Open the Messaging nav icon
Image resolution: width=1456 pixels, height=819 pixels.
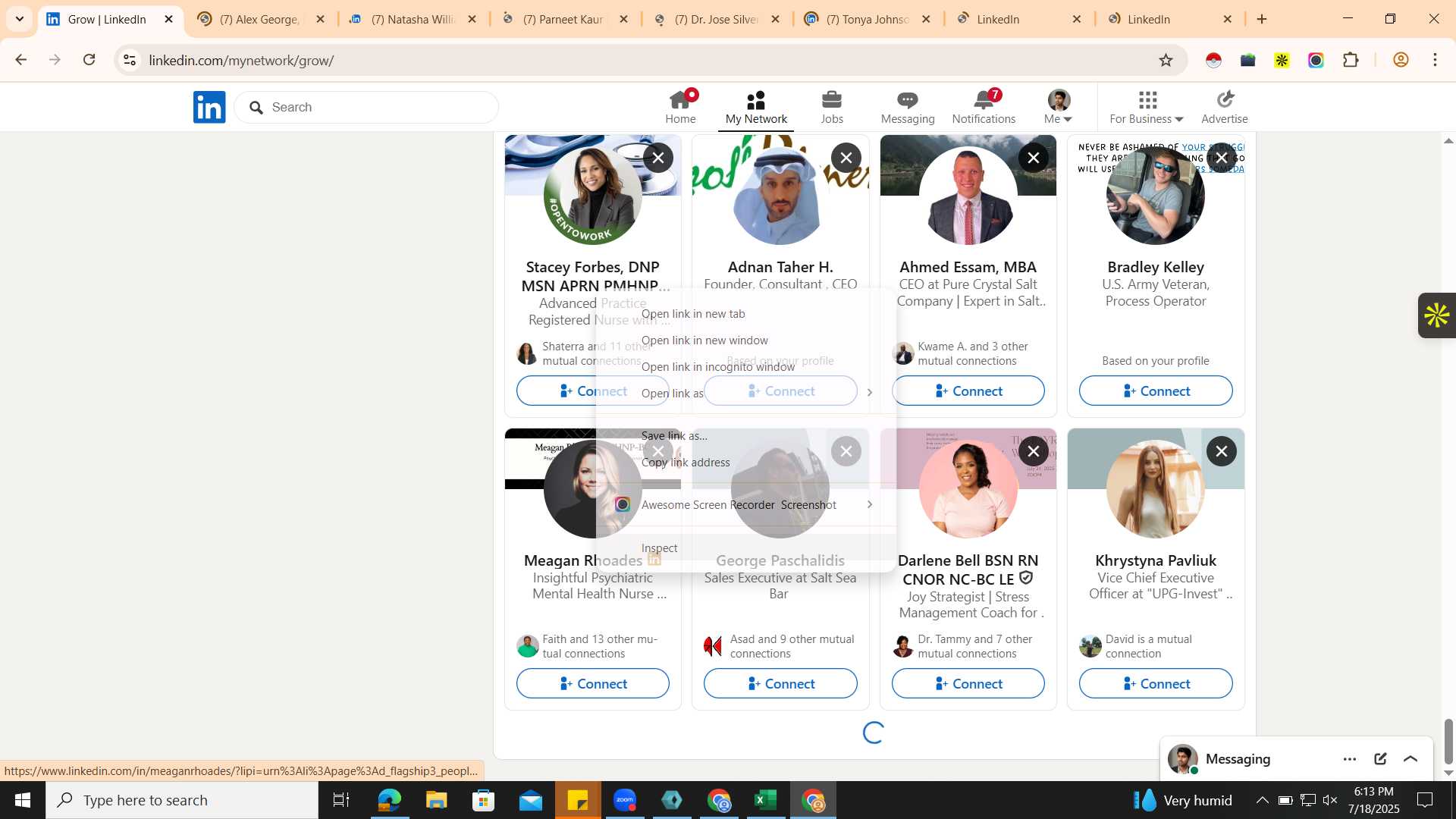908,107
